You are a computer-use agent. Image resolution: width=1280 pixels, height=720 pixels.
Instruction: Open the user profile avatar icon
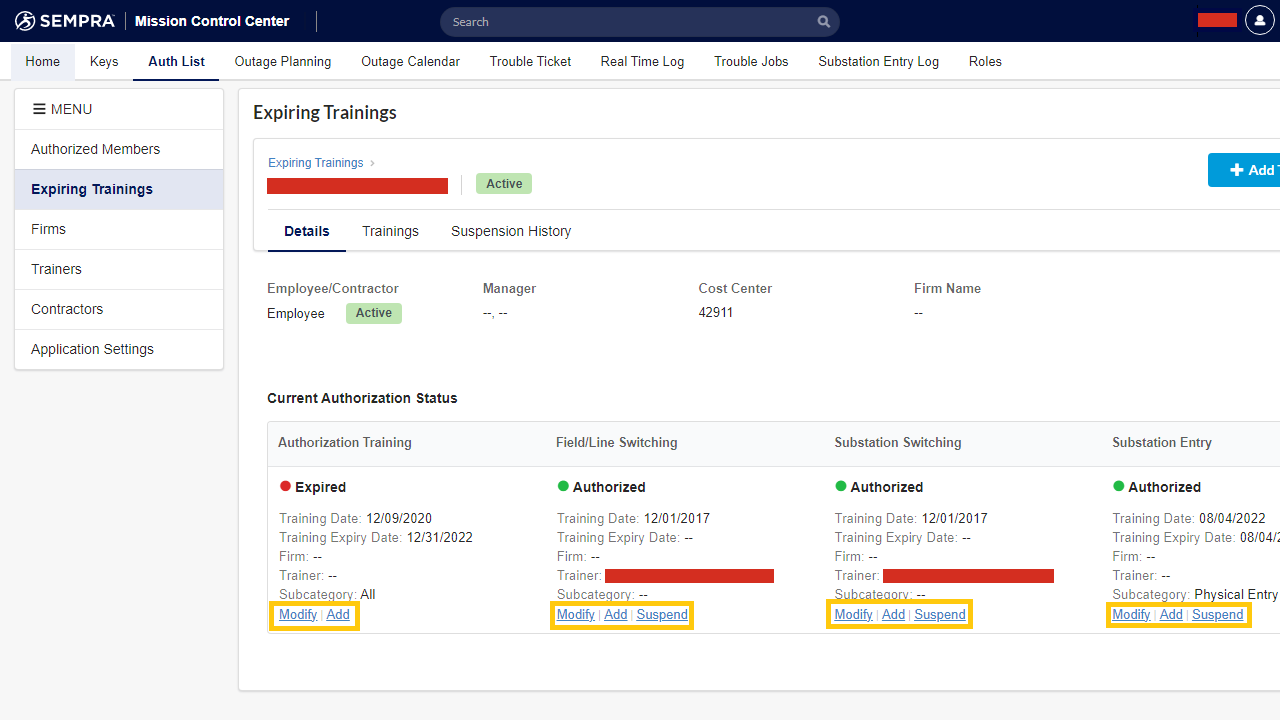click(x=1259, y=21)
